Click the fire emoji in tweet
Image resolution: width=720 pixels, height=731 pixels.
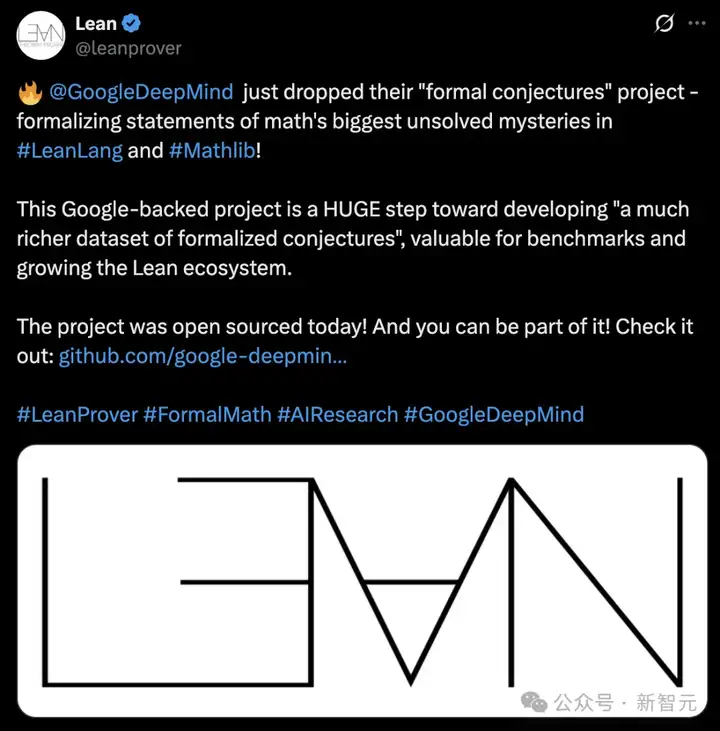click(30, 93)
